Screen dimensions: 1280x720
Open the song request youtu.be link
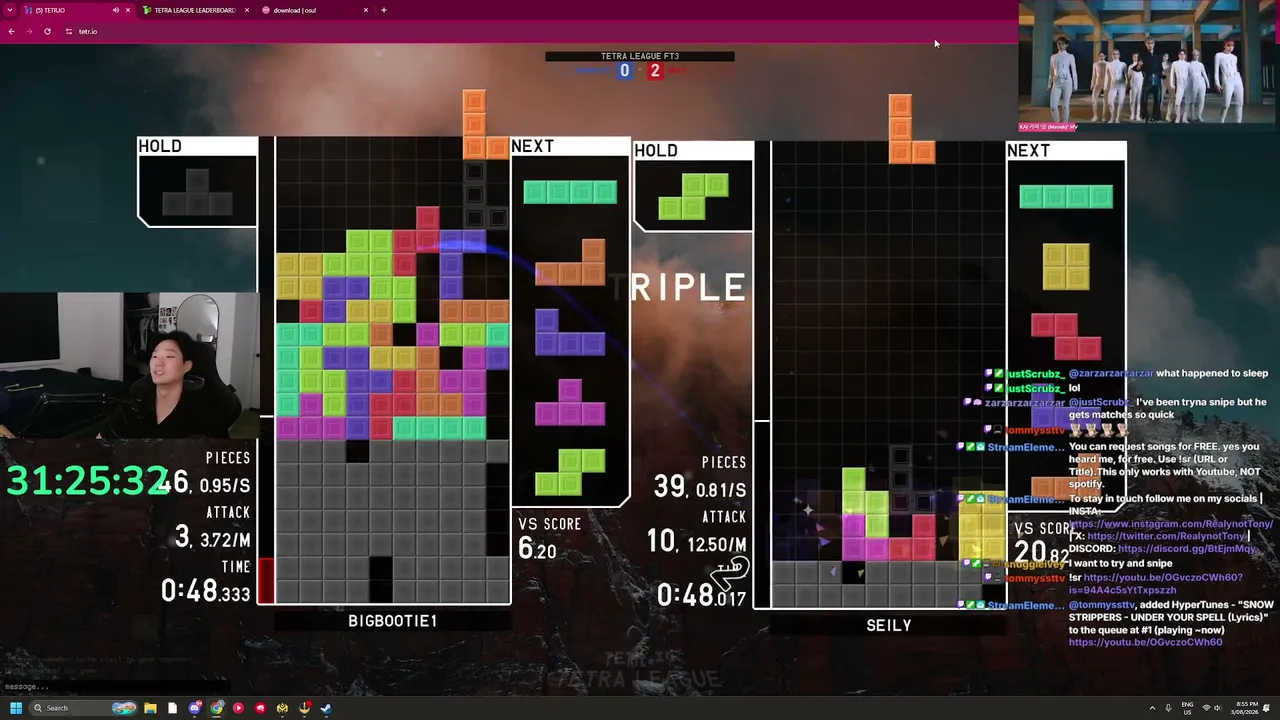point(1163,584)
